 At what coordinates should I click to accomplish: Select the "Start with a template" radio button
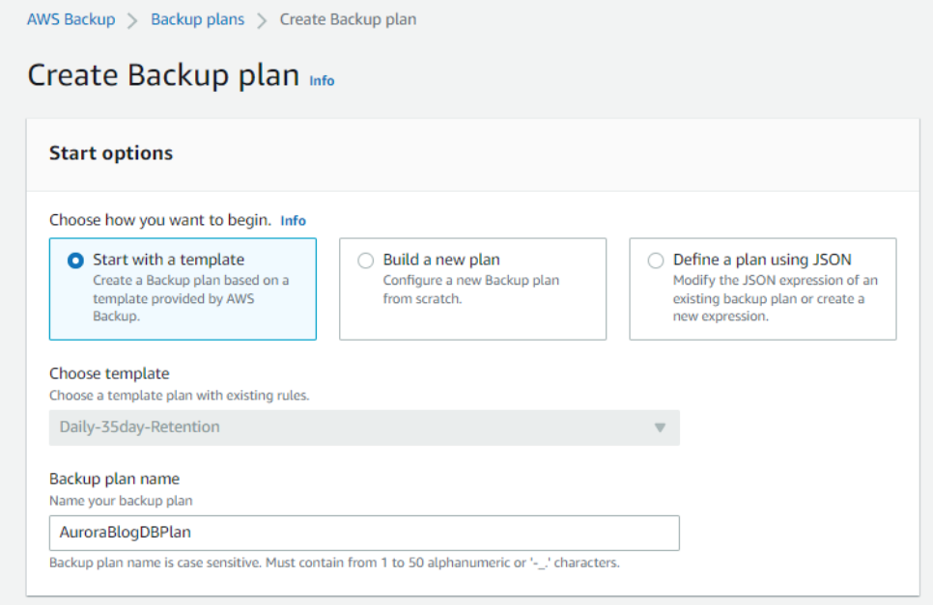75,260
